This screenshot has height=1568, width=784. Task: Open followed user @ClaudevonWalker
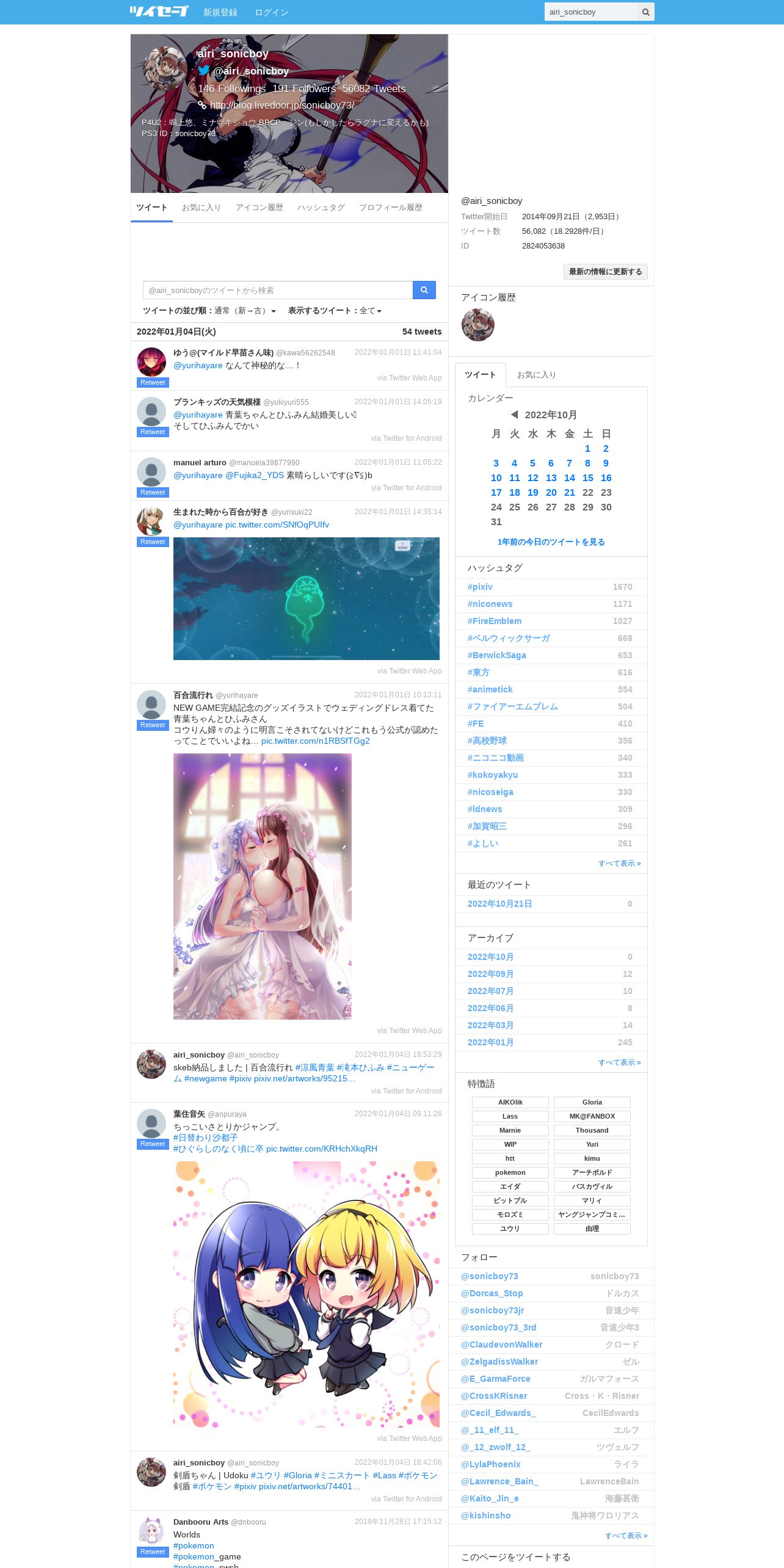tap(502, 1345)
